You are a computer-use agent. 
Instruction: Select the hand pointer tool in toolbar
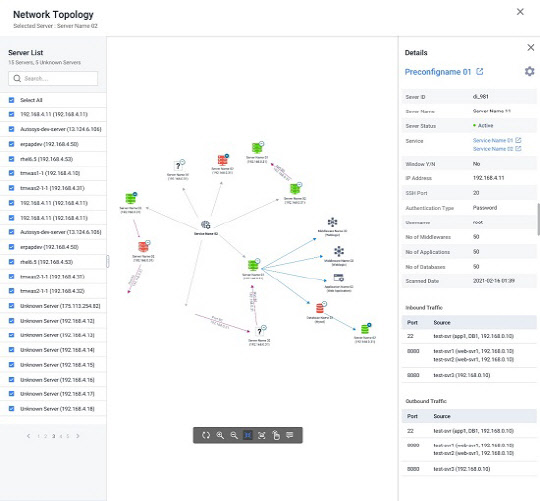tap(276, 435)
